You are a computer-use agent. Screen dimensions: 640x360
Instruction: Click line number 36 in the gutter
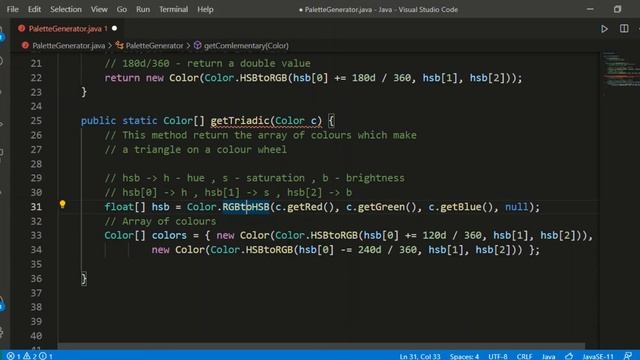pyautogui.click(x=36, y=279)
